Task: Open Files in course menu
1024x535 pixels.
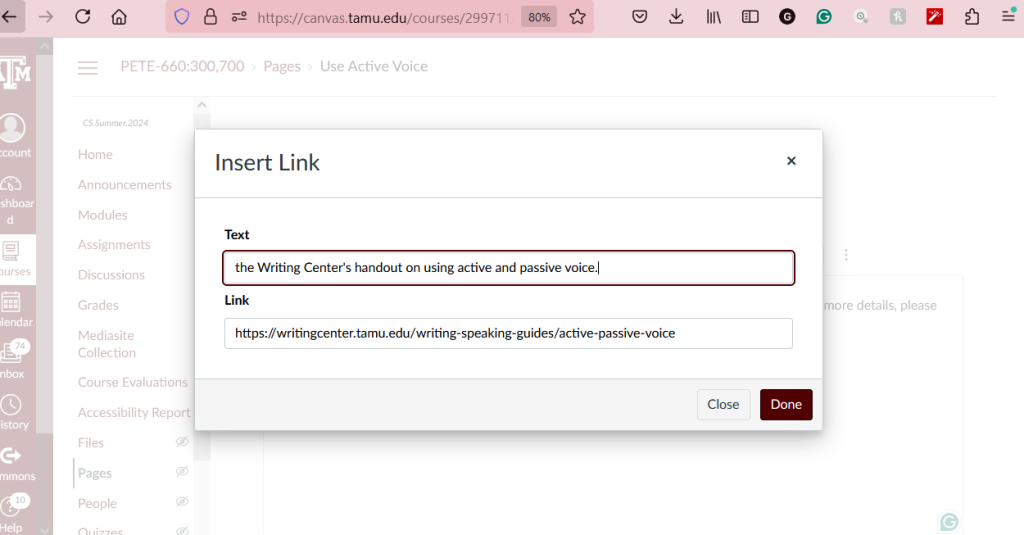Action: click(91, 443)
